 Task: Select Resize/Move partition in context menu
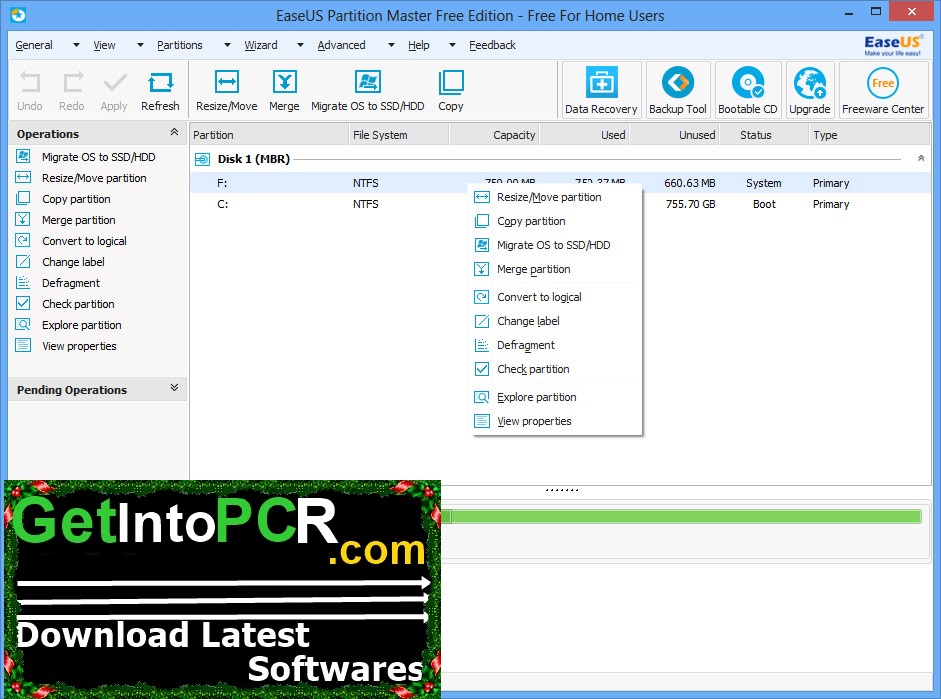(557, 197)
